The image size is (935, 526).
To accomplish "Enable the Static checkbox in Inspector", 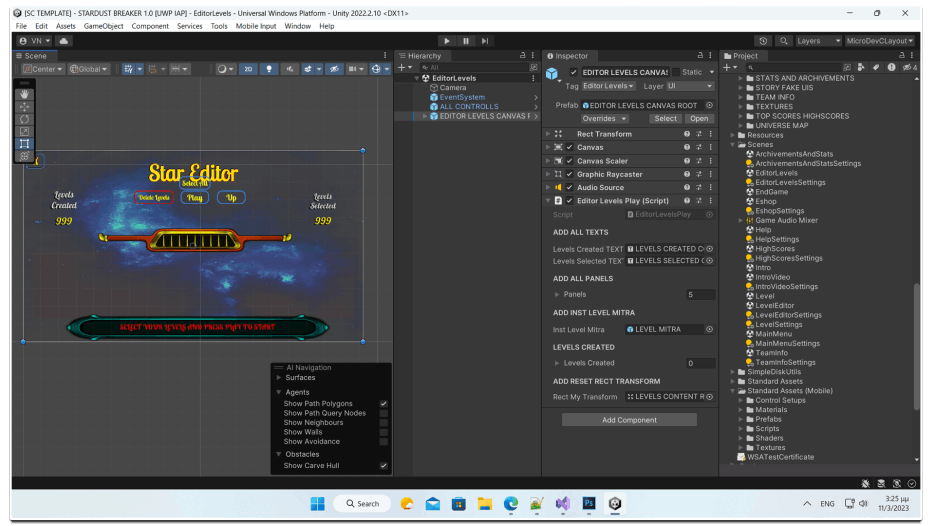I will (x=675, y=72).
